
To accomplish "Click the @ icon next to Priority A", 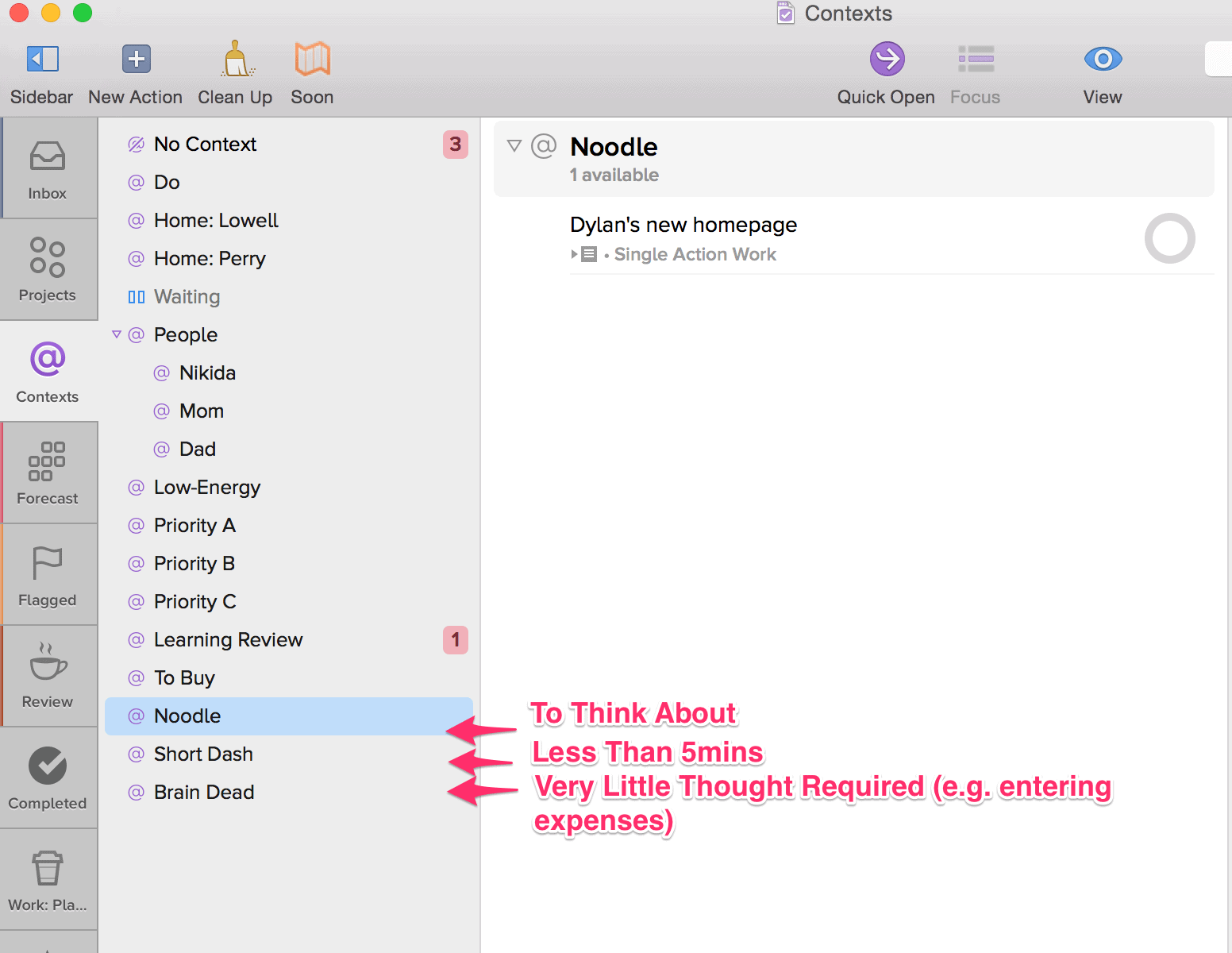I will click(137, 526).
